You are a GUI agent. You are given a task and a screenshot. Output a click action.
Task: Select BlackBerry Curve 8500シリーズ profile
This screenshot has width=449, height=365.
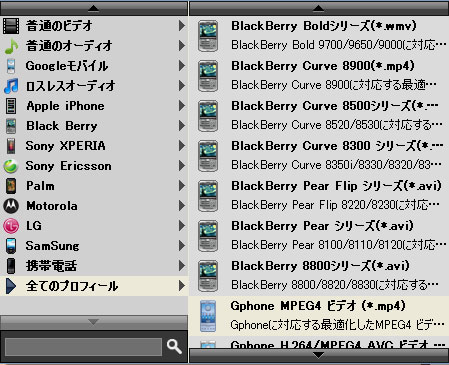tap(319, 116)
